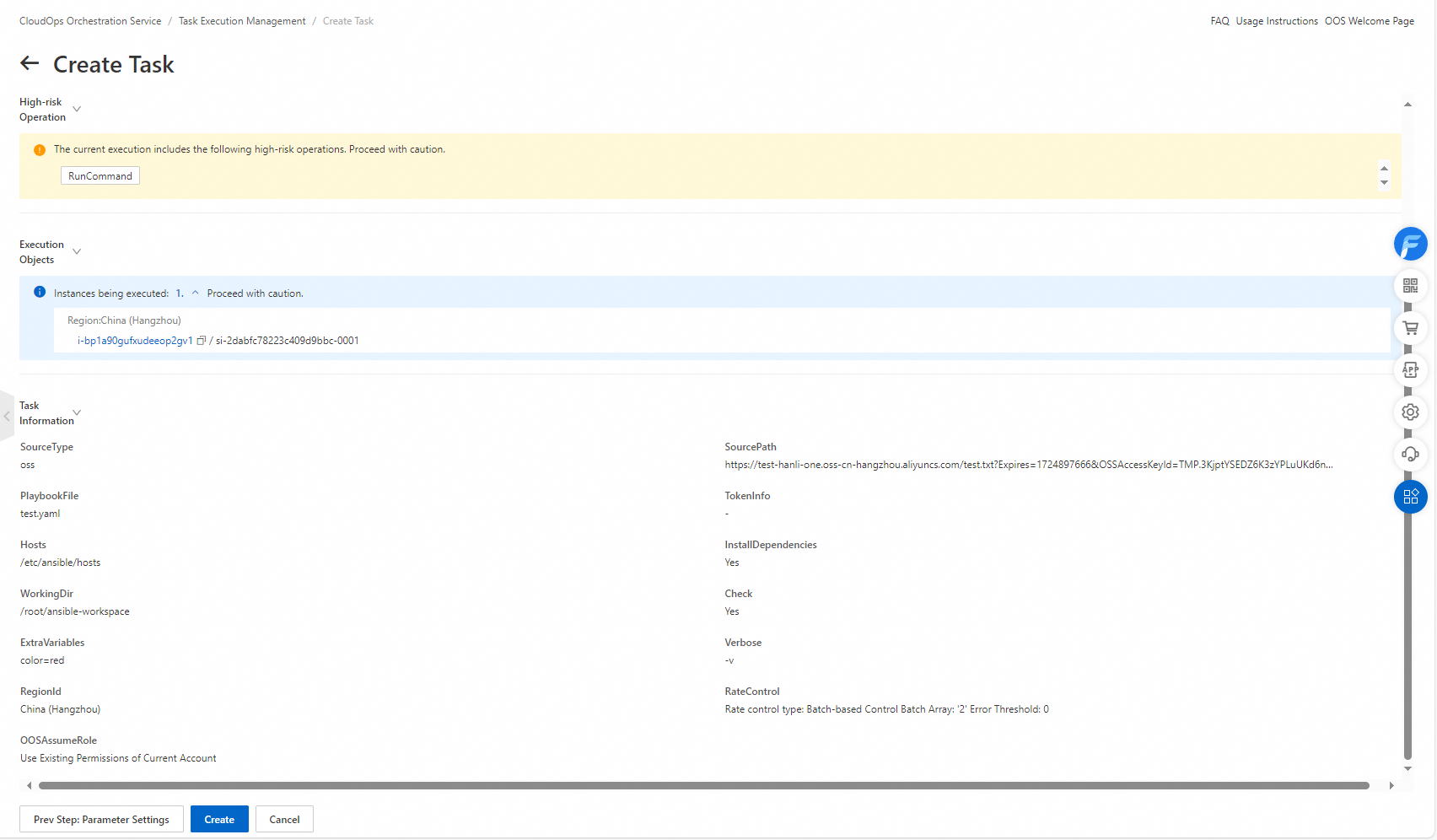Expand the collapsed left side panel handle
This screenshot has width=1437, height=840.
click(7, 416)
